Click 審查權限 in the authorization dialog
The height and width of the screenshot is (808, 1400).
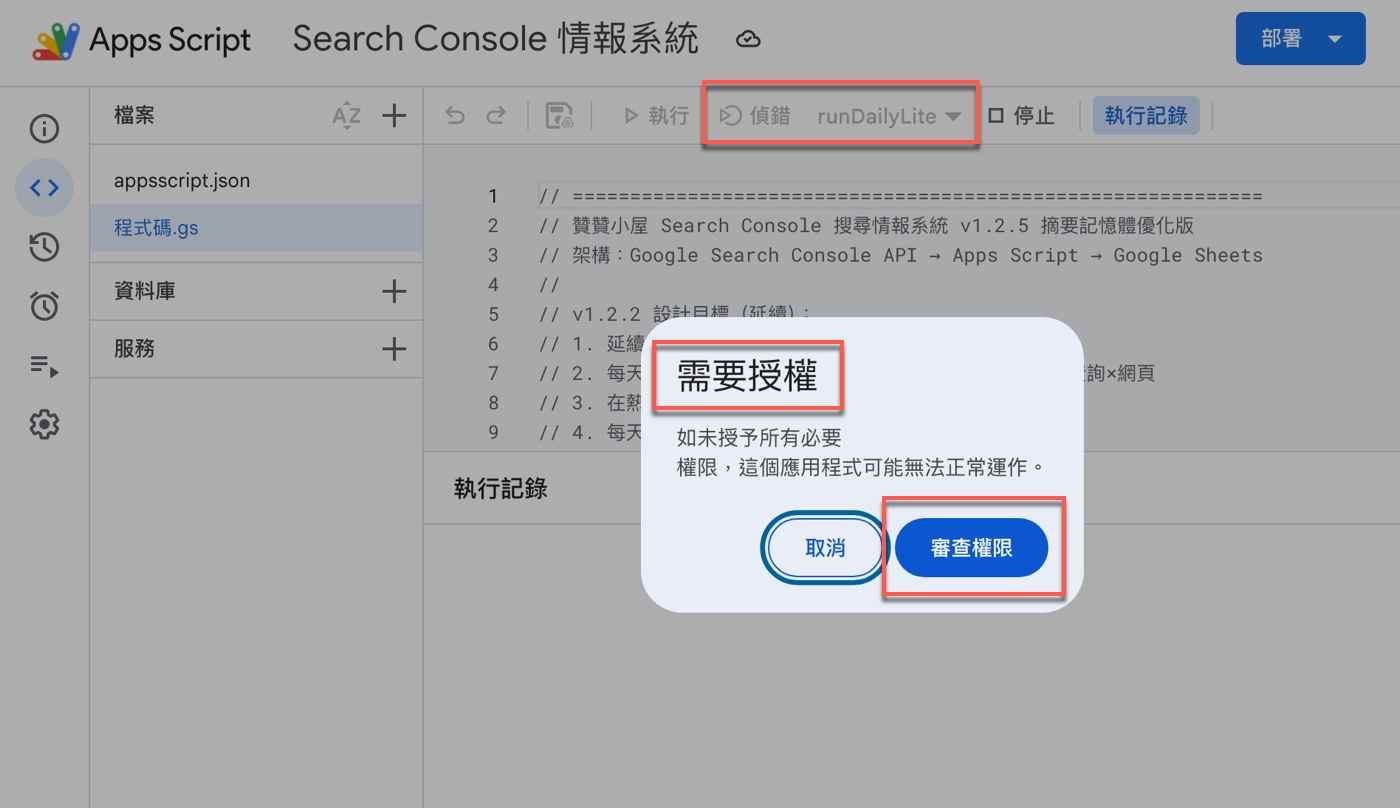971,548
